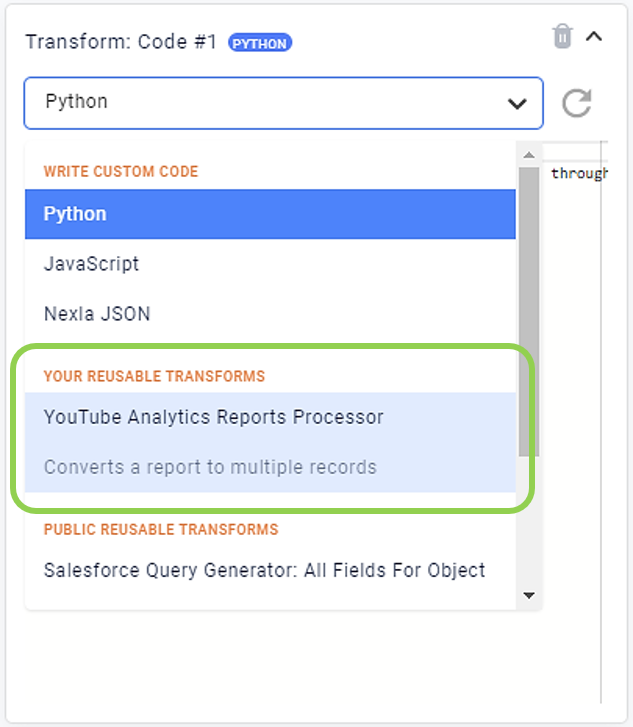The width and height of the screenshot is (633, 727).
Task: Open the Python language dropdown
Action: (283, 103)
